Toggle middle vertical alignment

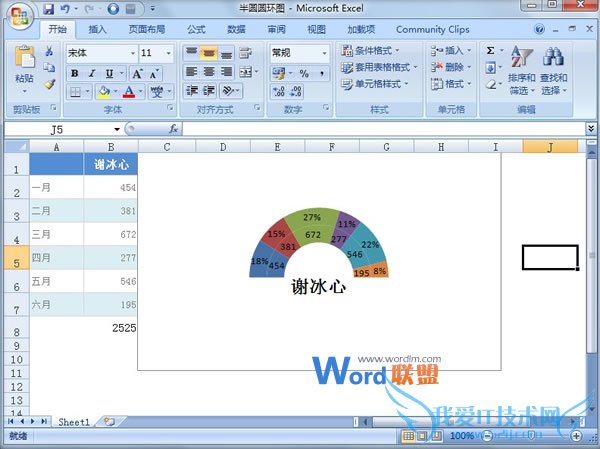click(209, 53)
